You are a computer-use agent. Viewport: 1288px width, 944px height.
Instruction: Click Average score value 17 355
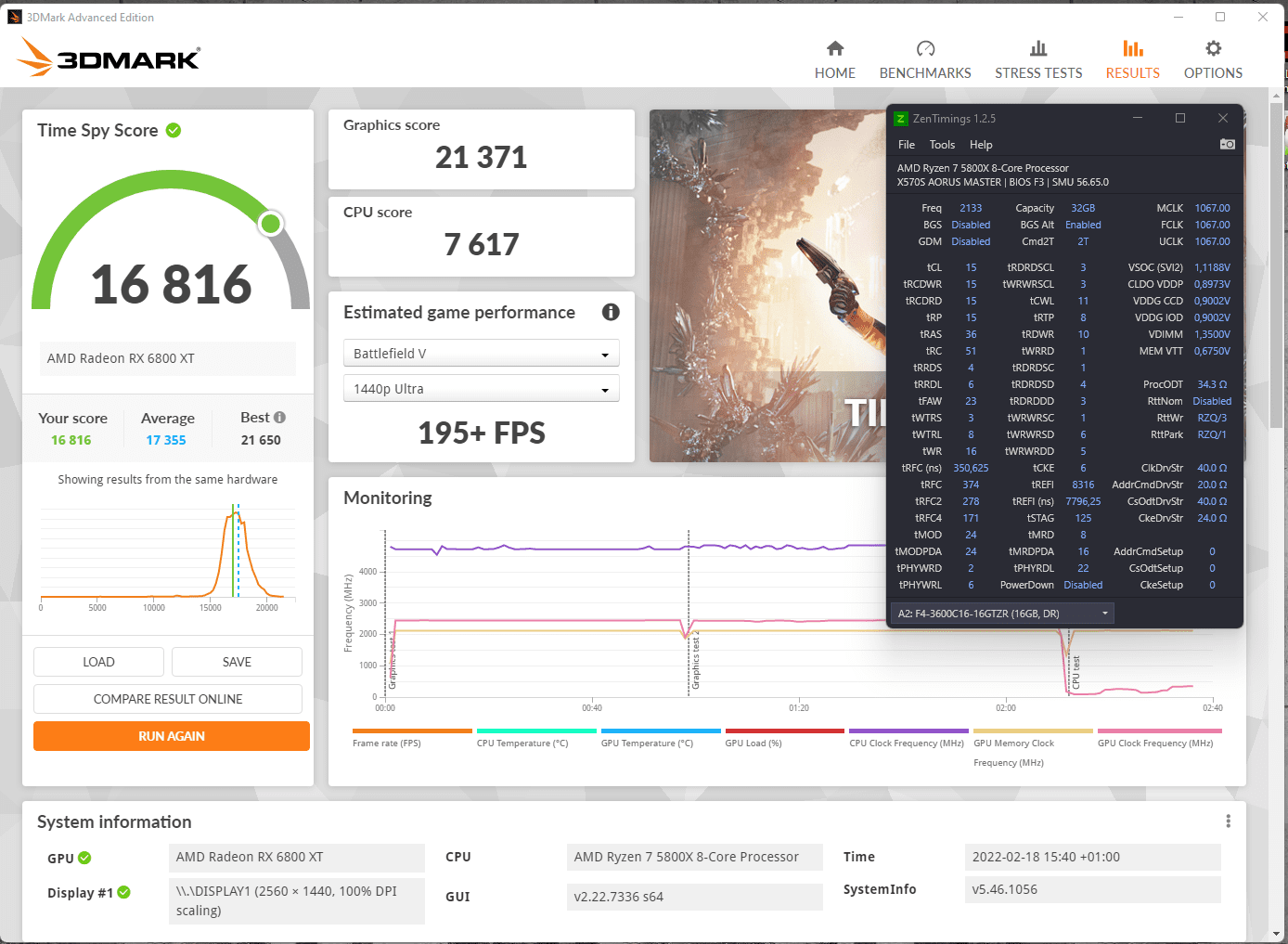[x=166, y=440]
